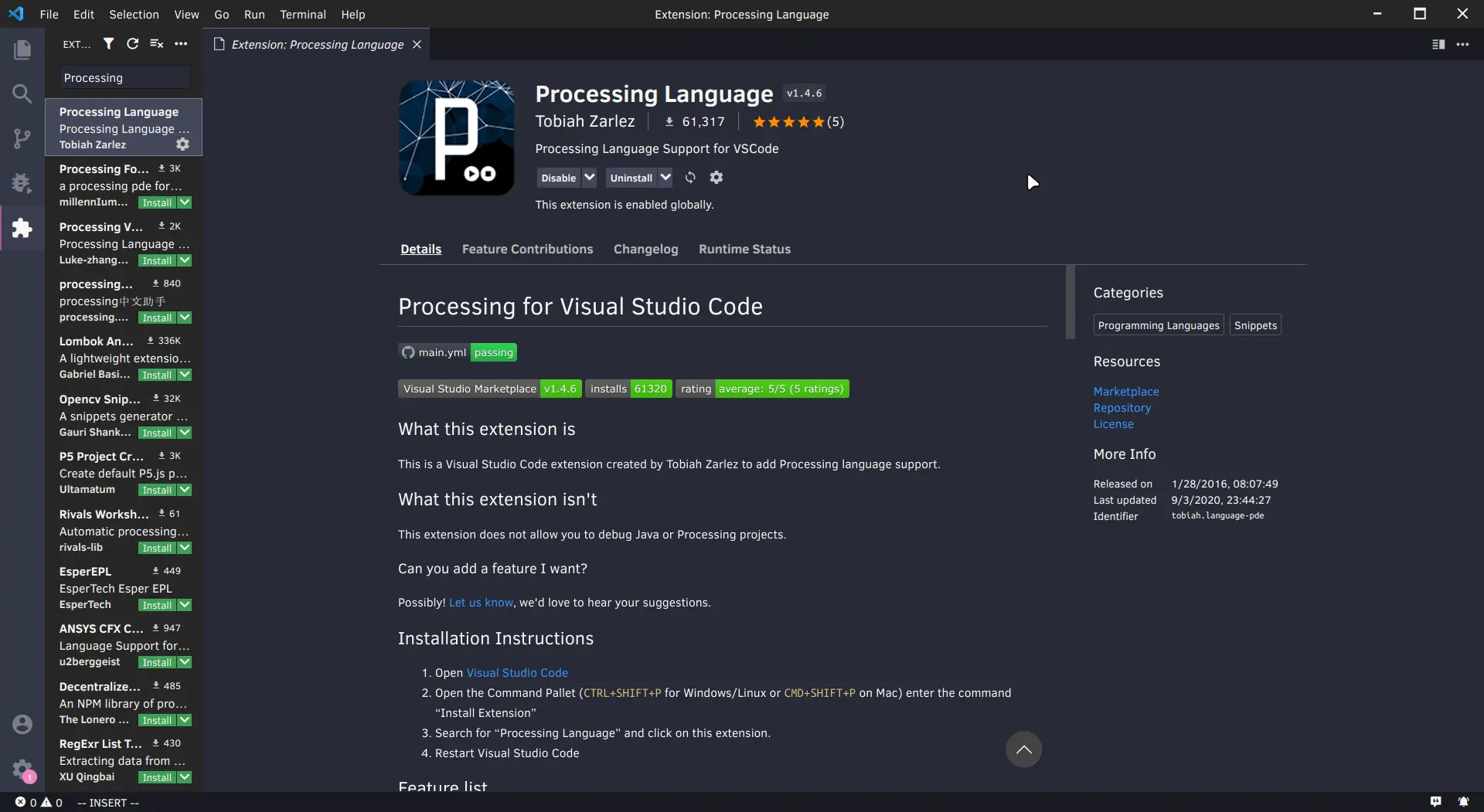This screenshot has height=812, width=1484.
Task: Open the Run and Debug view
Action: 22,183
